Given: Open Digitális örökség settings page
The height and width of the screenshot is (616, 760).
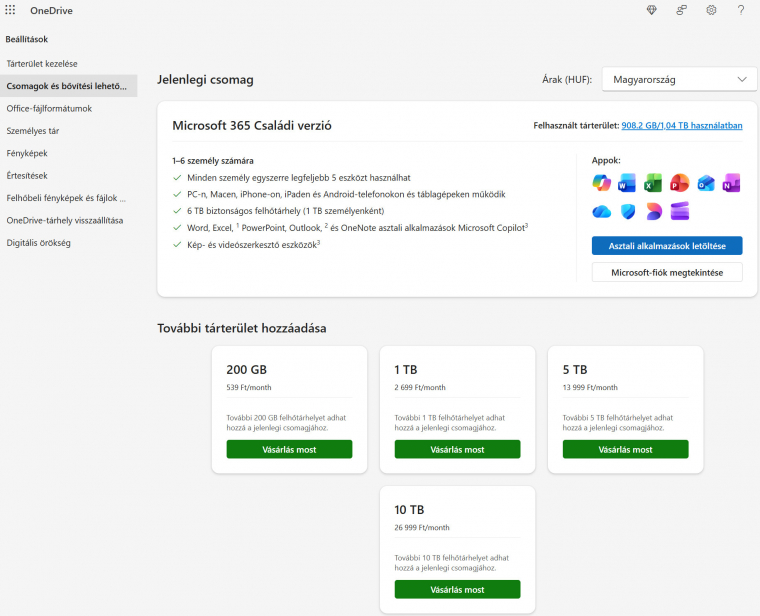Looking at the screenshot, I should click(38, 242).
